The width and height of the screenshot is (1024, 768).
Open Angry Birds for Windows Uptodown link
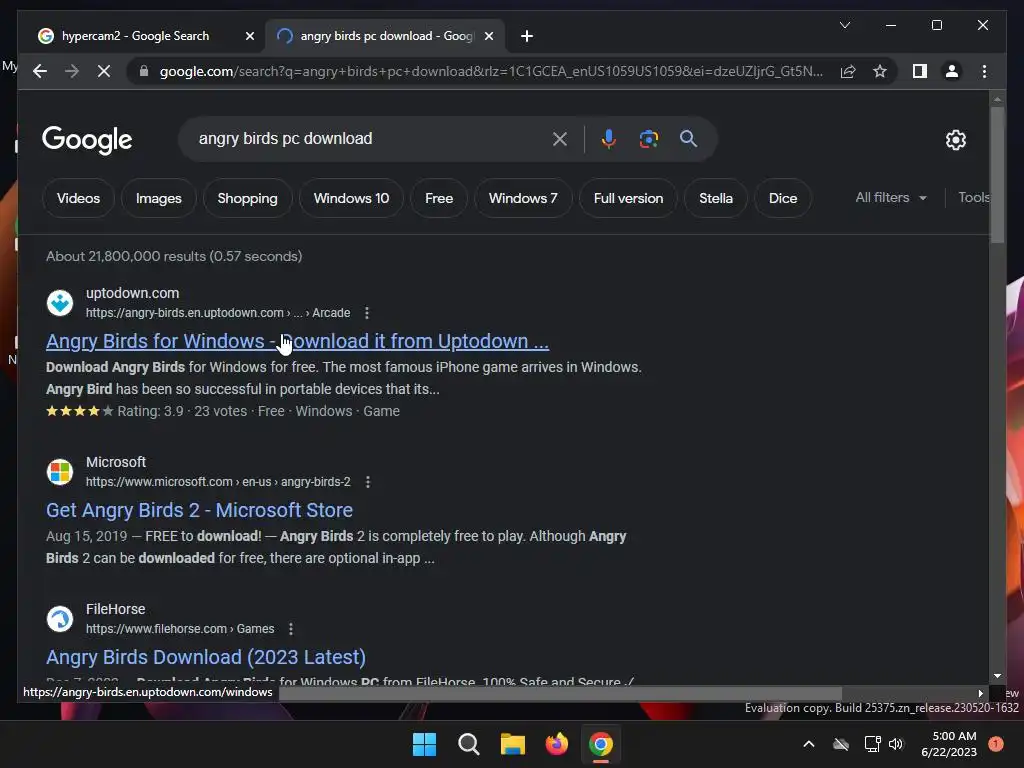(x=297, y=341)
